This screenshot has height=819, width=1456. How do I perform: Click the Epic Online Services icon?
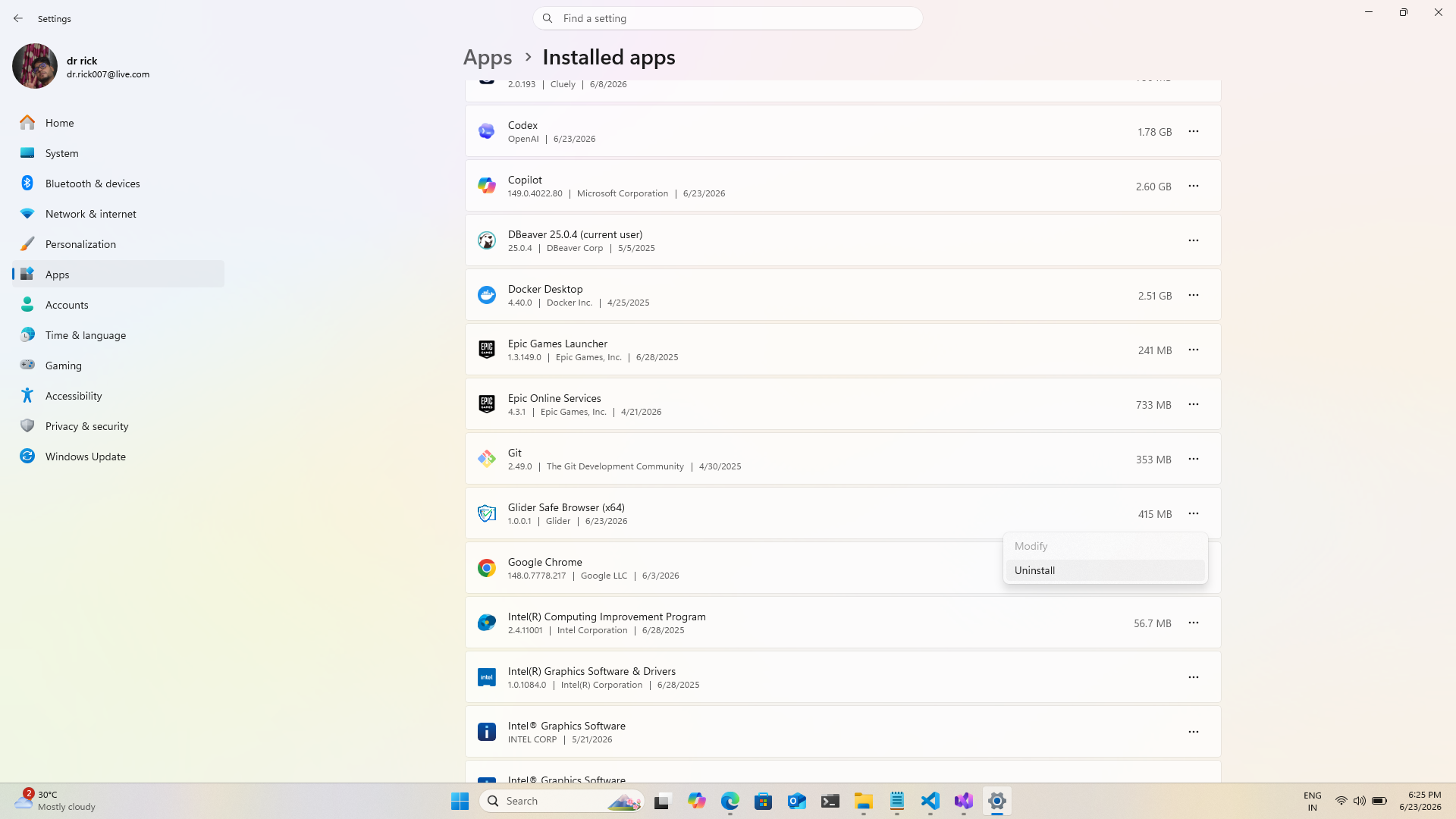click(486, 404)
